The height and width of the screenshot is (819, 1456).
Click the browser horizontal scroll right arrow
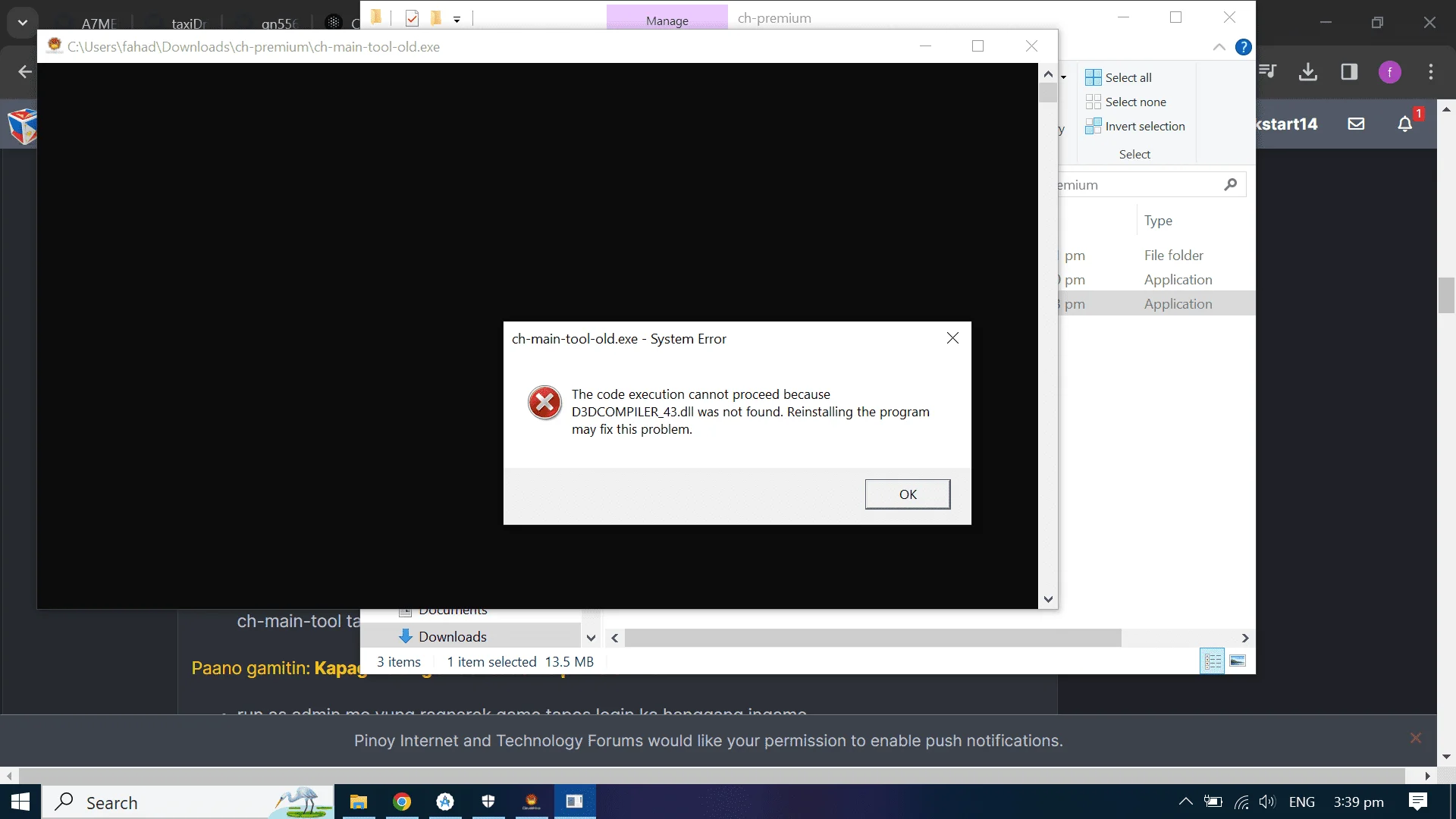pos(1428,776)
